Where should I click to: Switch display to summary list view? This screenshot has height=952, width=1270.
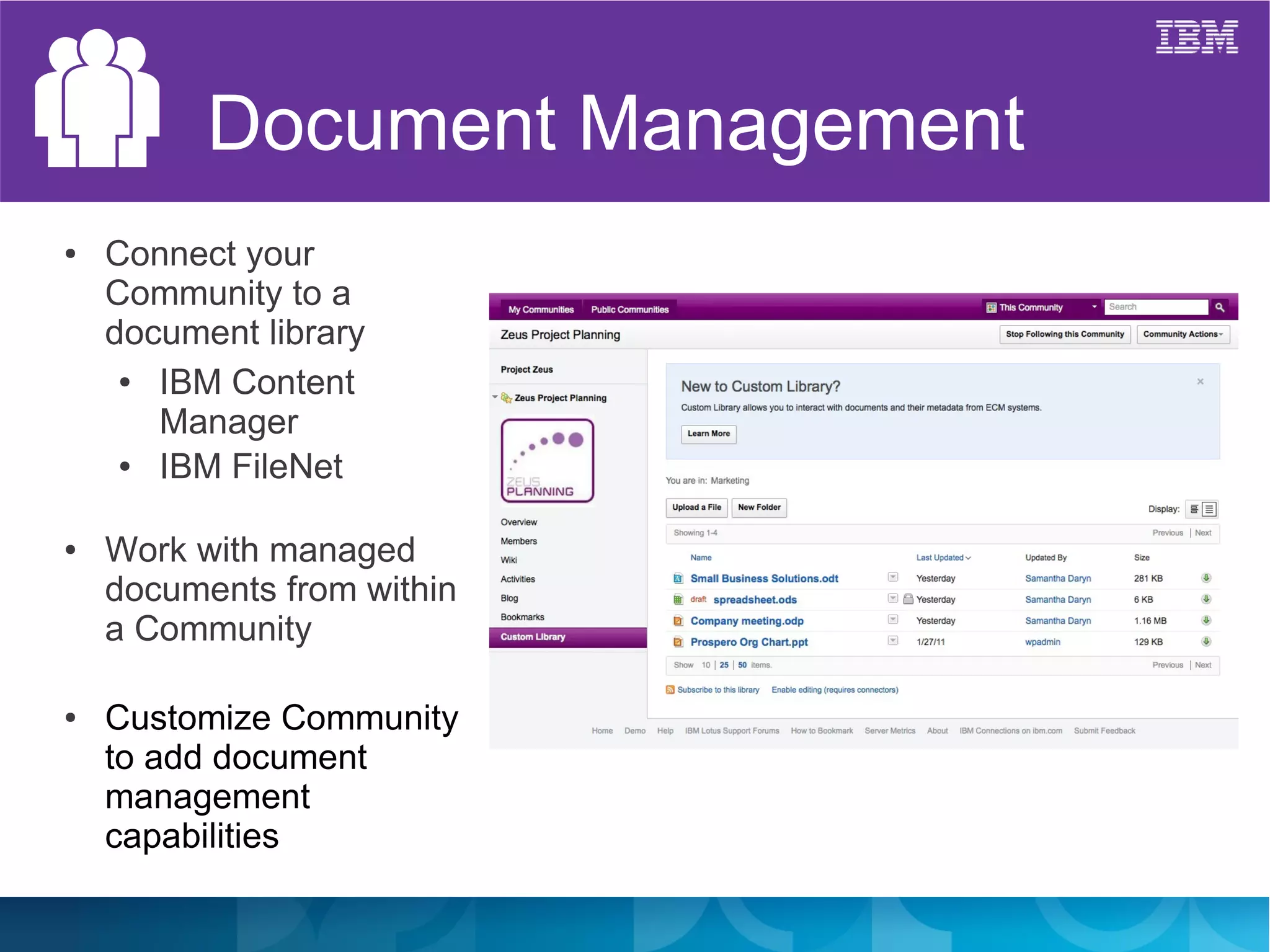point(1209,509)
